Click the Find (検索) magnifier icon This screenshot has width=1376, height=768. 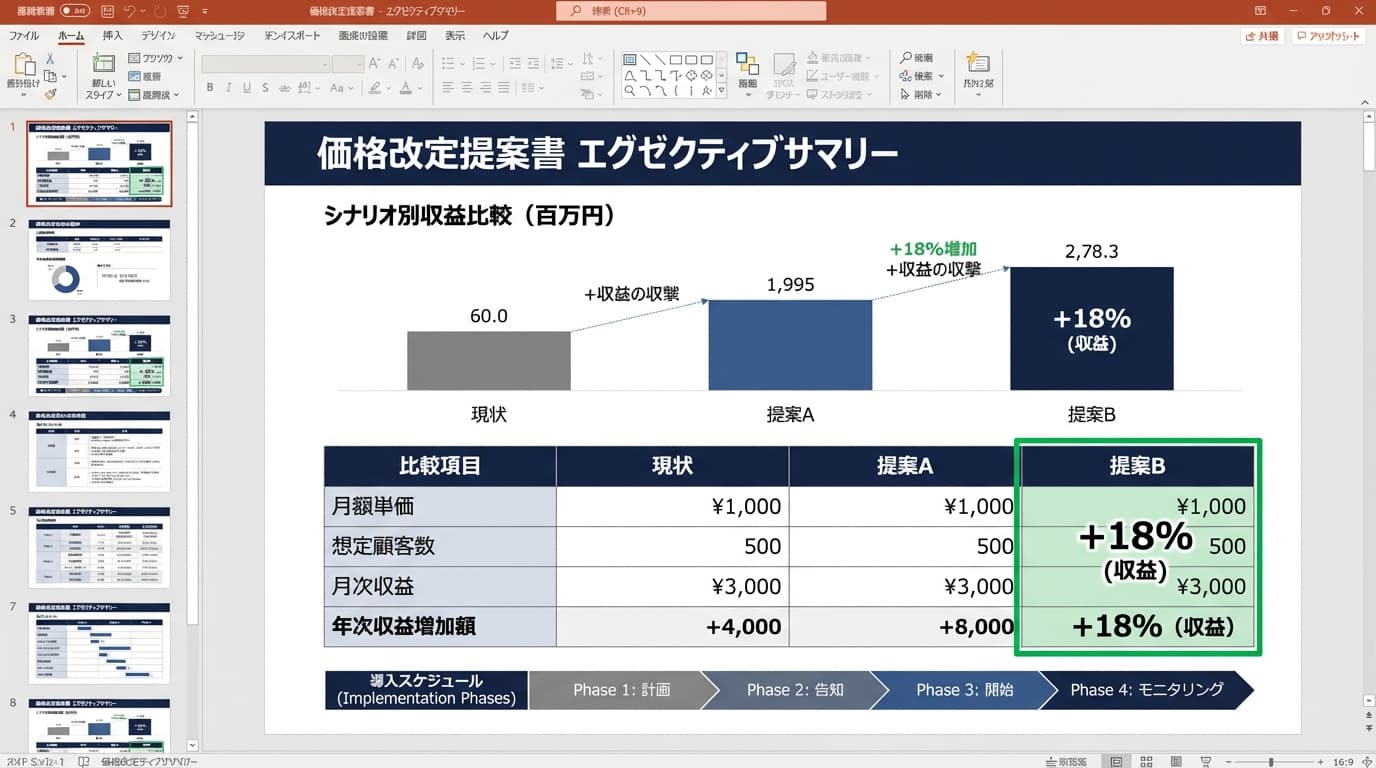(906, 58)
